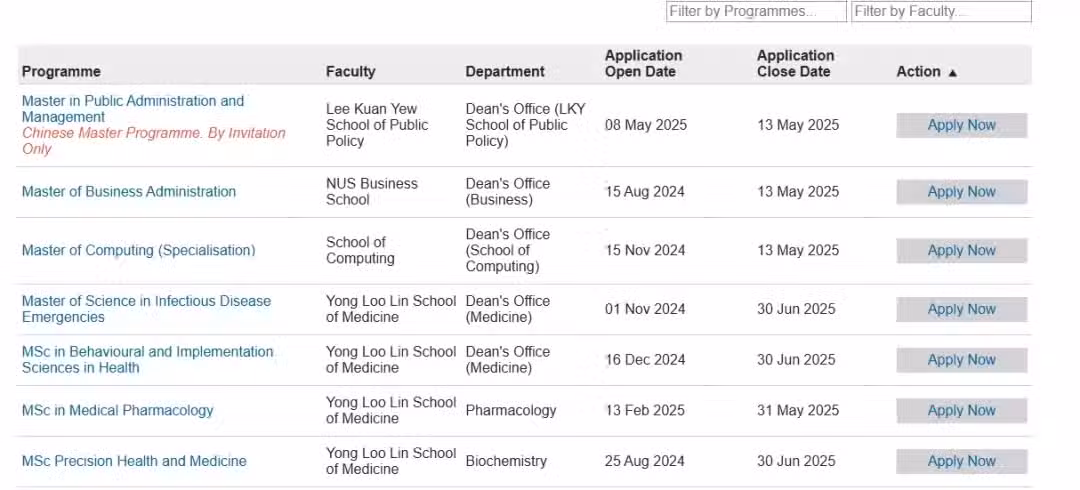
Task: Focus the Filter by Programmes field
Action: (756, 12)
